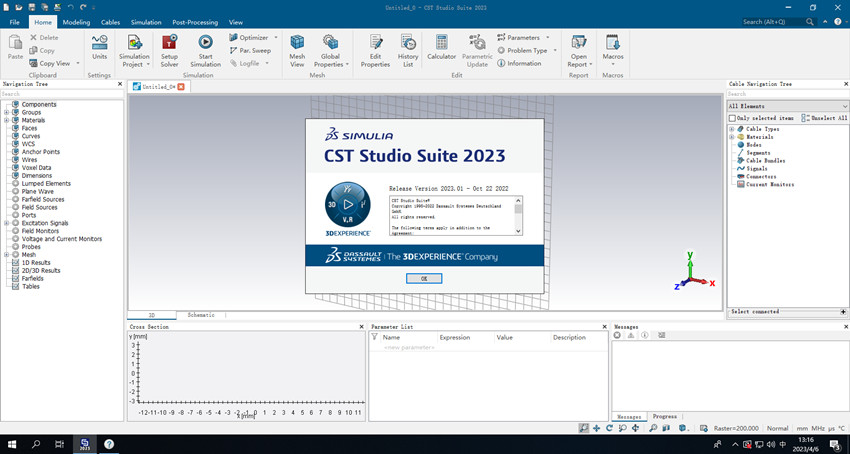Open the Optimizer tool

pyautogui.click(x=249, y=37)
